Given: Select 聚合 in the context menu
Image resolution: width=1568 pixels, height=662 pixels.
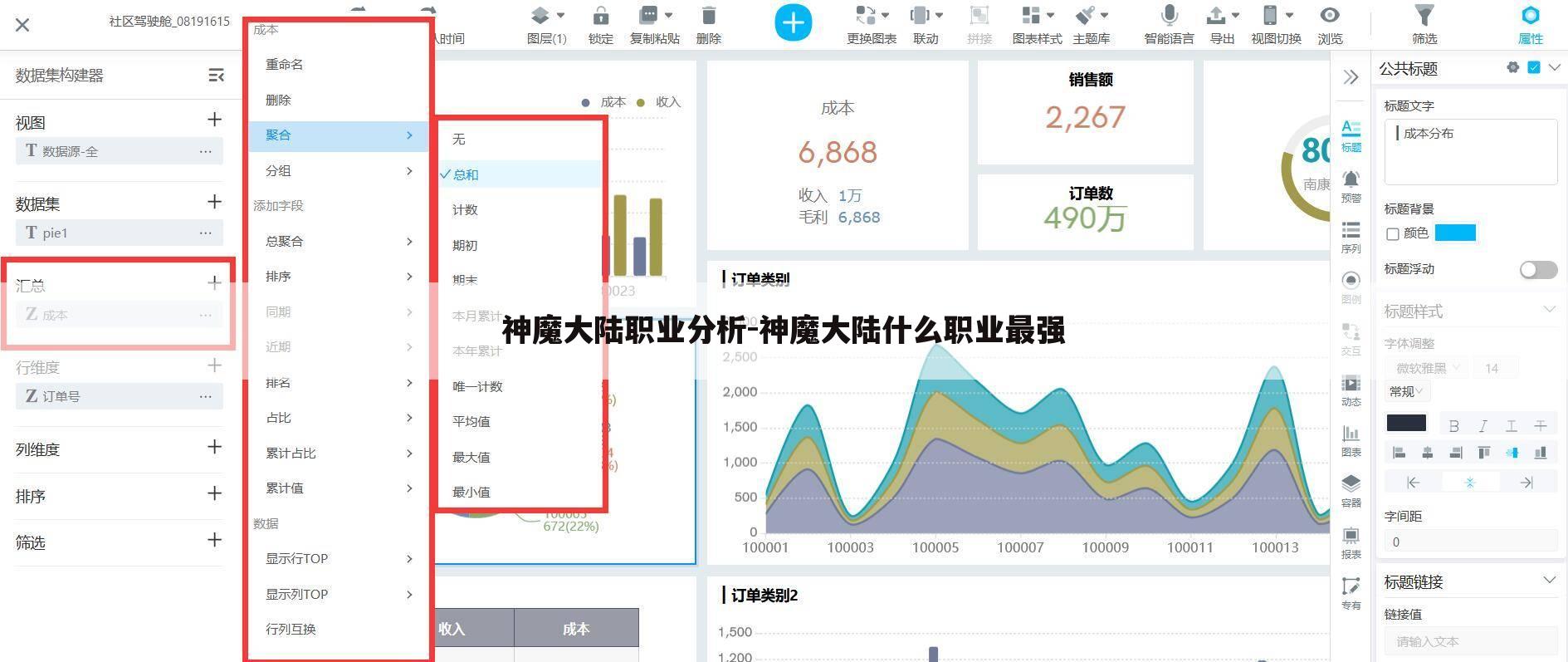Looking at the screenshot, I should click(338, 135).
